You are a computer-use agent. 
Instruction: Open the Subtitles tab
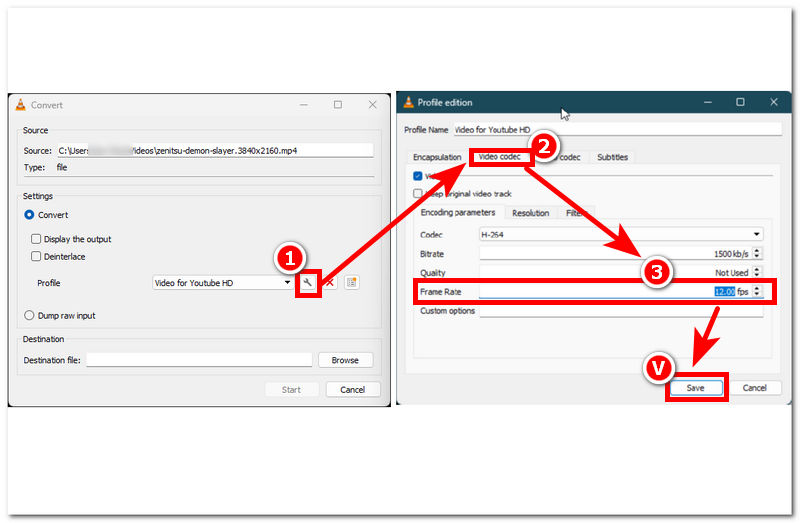pos(613,157)
